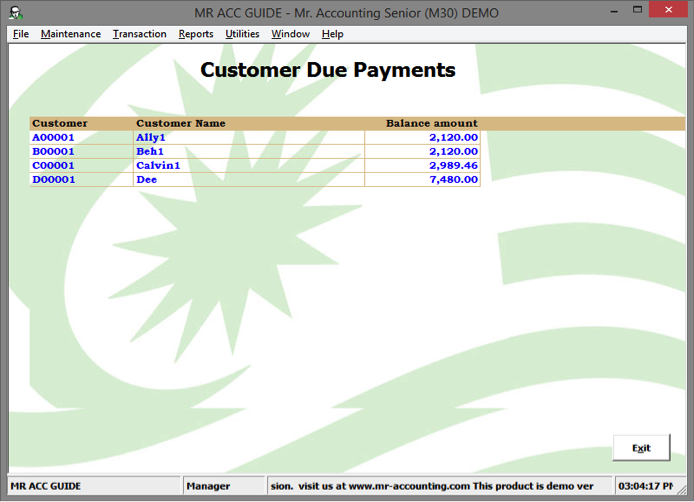The height and width of the screenshot is (502, 694).
Task: Close the MR ACC GUIDE window
Action: click(x=668, y=9)
